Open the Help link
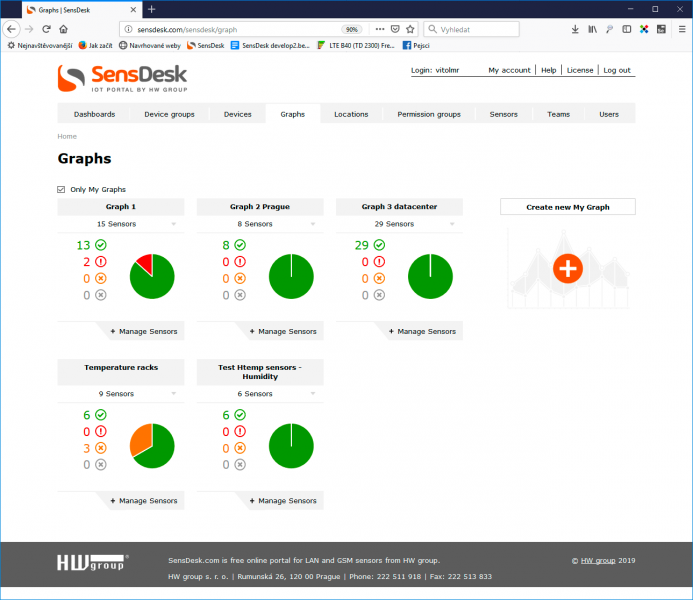Screen dimensions: 693x600 548,70
